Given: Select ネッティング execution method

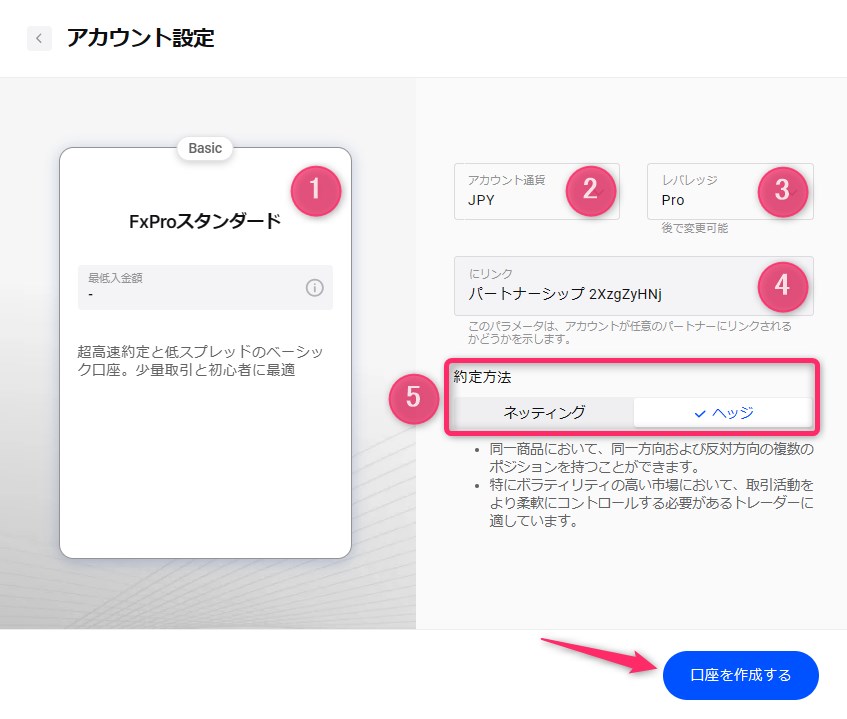Looking at the screenshot, I should [544, 412].
